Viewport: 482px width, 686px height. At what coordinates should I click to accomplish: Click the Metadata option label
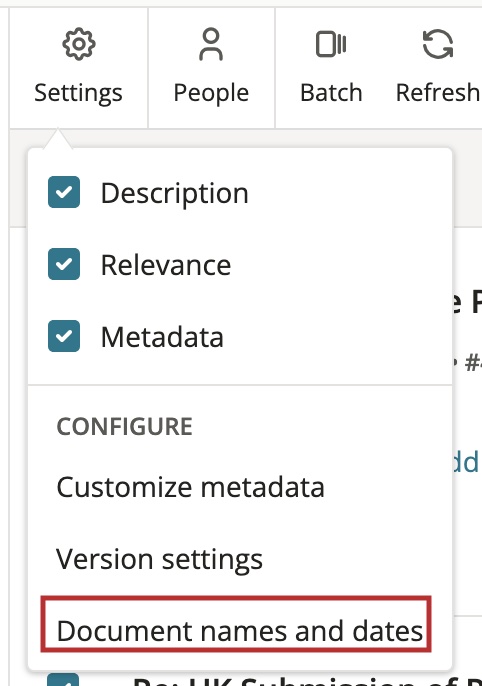click(x=162, y=337)
